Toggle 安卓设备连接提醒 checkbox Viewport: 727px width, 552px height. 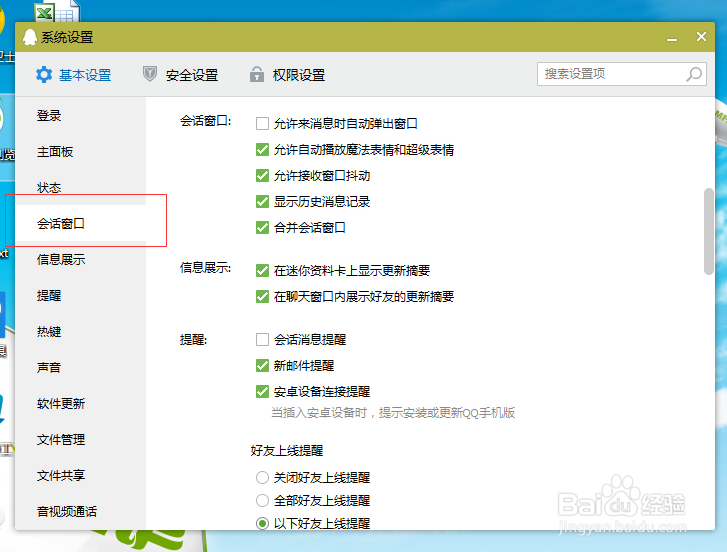pyautogui.click(x=262, y=392)
